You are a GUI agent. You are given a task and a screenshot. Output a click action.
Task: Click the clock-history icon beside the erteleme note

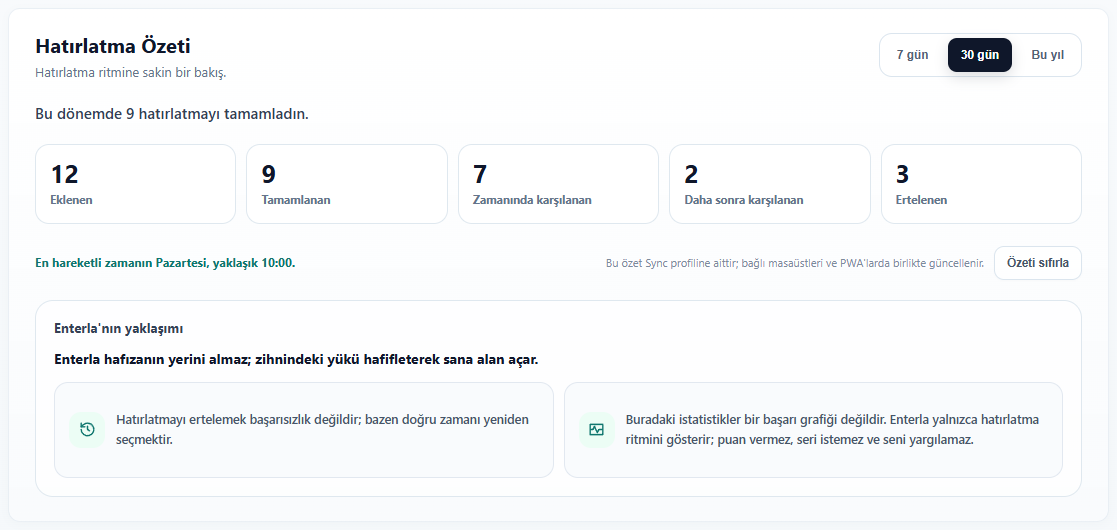point(87,430)
